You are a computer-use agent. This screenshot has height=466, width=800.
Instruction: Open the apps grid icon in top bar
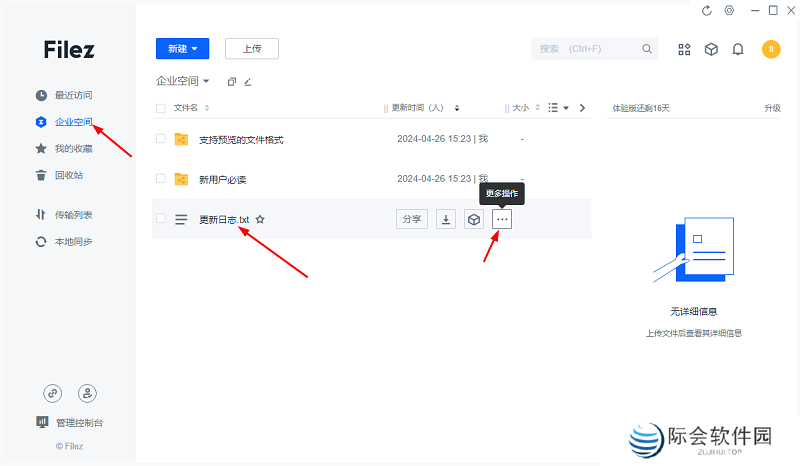coord(684,49)
